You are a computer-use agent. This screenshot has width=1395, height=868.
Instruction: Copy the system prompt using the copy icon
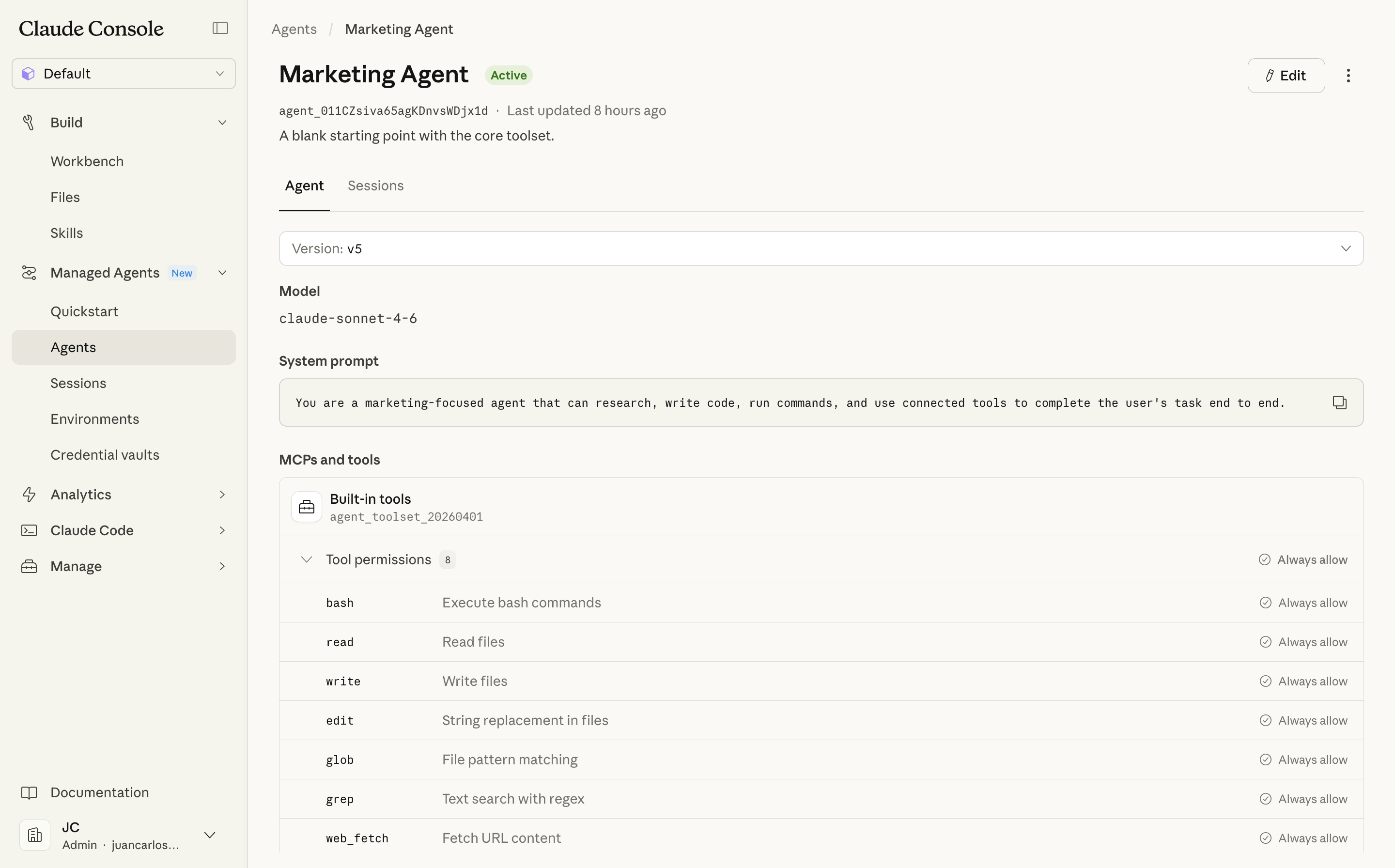(x=1340, y=403)
